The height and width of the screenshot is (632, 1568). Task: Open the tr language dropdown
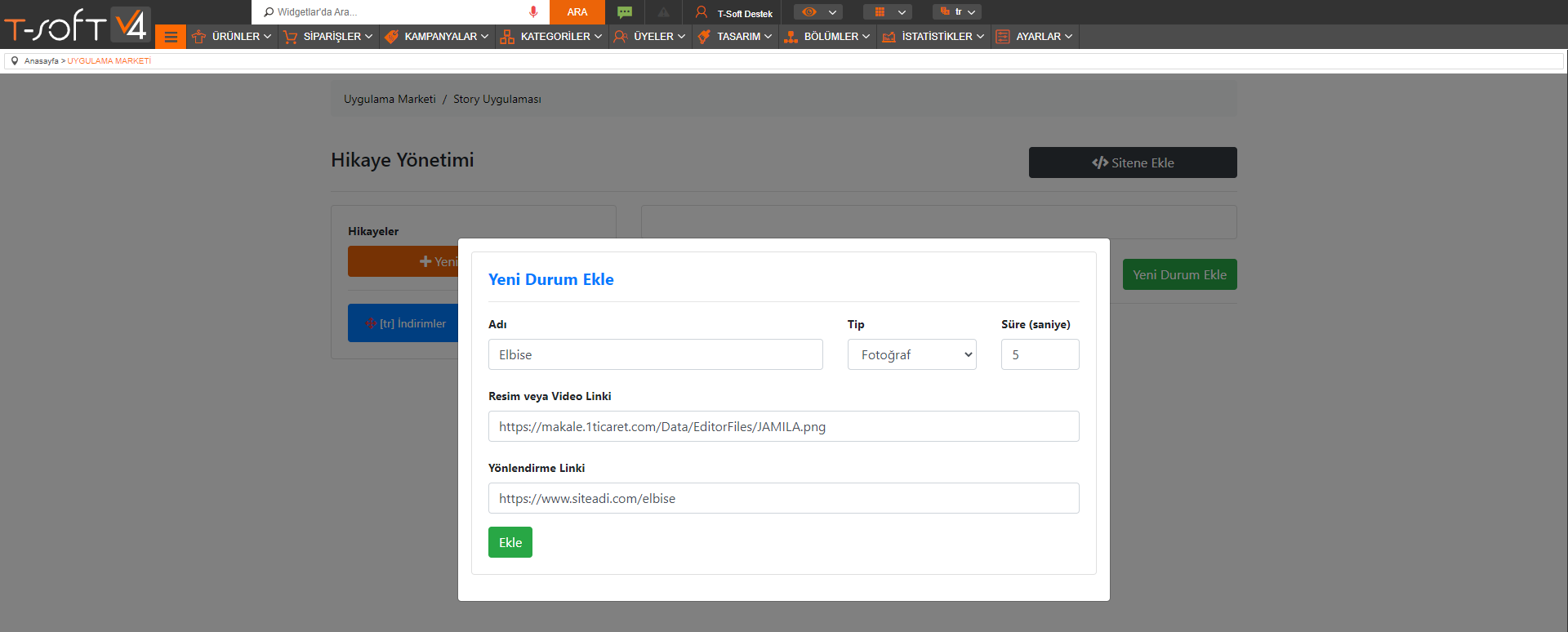957,12
